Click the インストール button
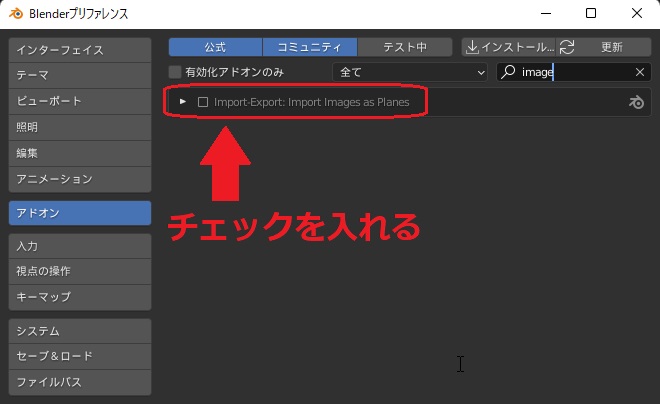 [x=508, y=47]
